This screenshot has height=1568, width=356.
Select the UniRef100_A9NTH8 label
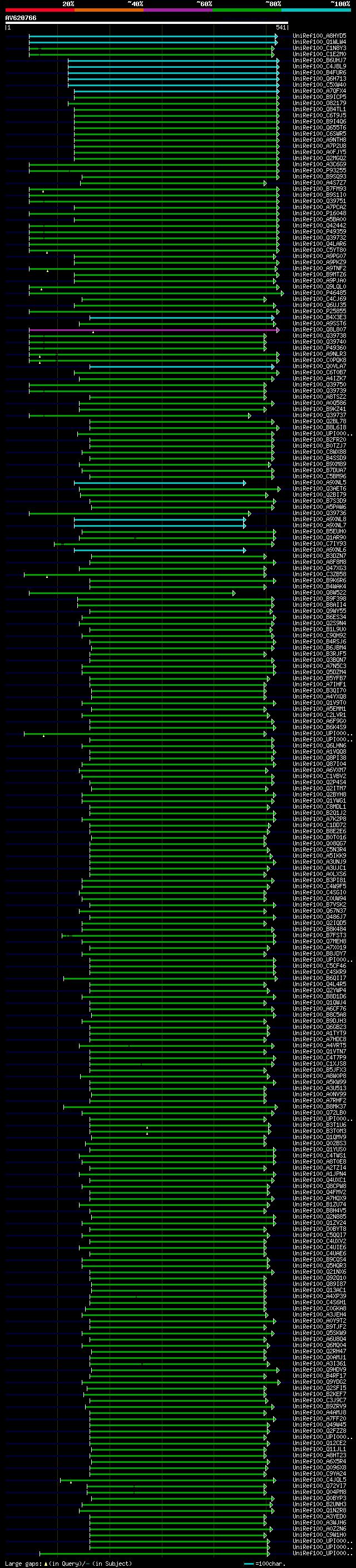click(319, 140)
